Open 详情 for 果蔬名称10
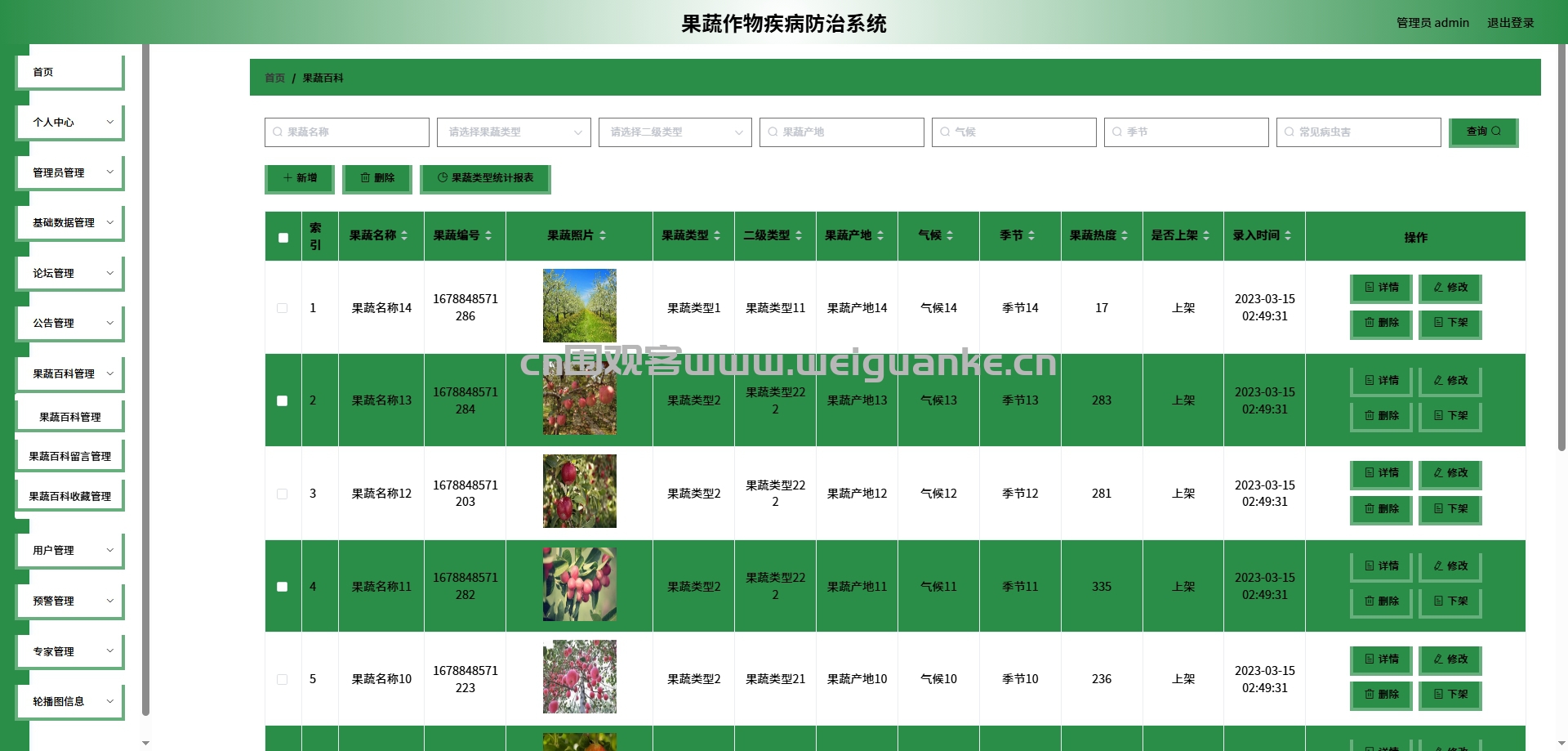Image resolution: width=1568 pixels, height=751 pixels. tap(1382, 659)
